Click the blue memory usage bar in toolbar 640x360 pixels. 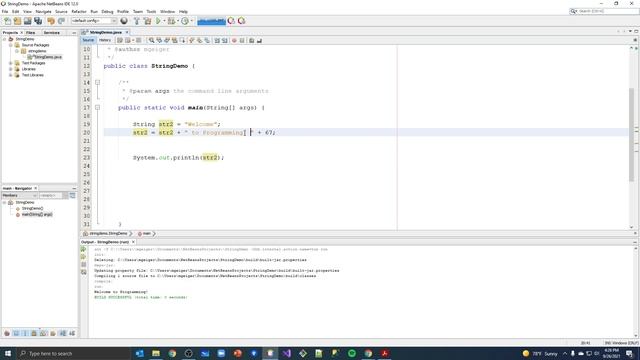click(211, 21)
